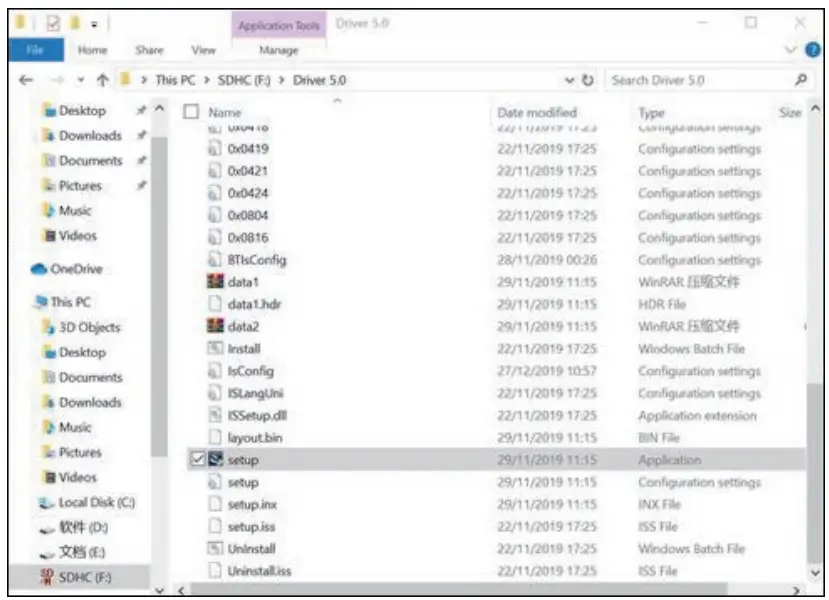This screenshot has width=829, height=600.
Task: Click the Properties quick access icon
Action: point(53,24)
